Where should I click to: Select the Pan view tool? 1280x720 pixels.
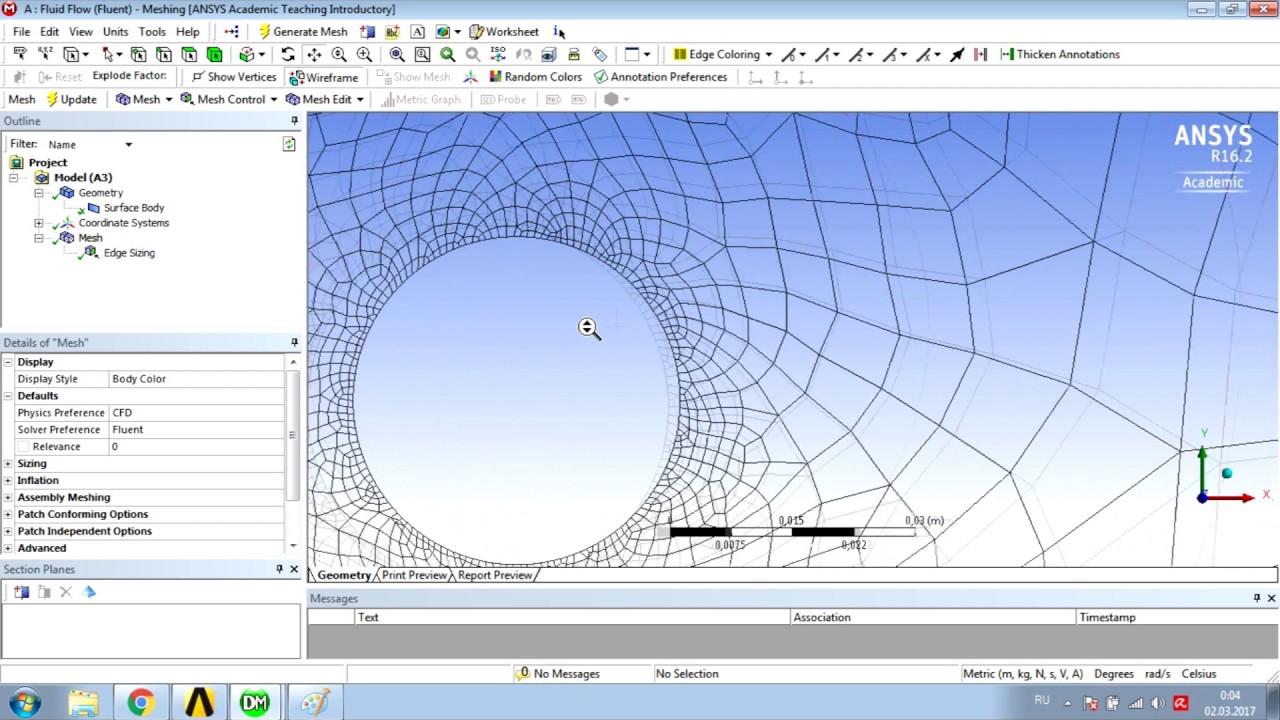pyautogui.click(x=314, y=54)
